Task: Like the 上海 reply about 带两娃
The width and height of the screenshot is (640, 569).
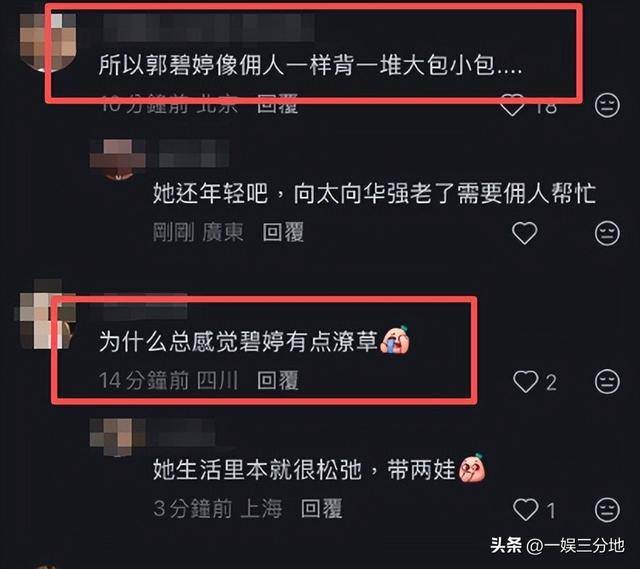Action: [525, 509]
